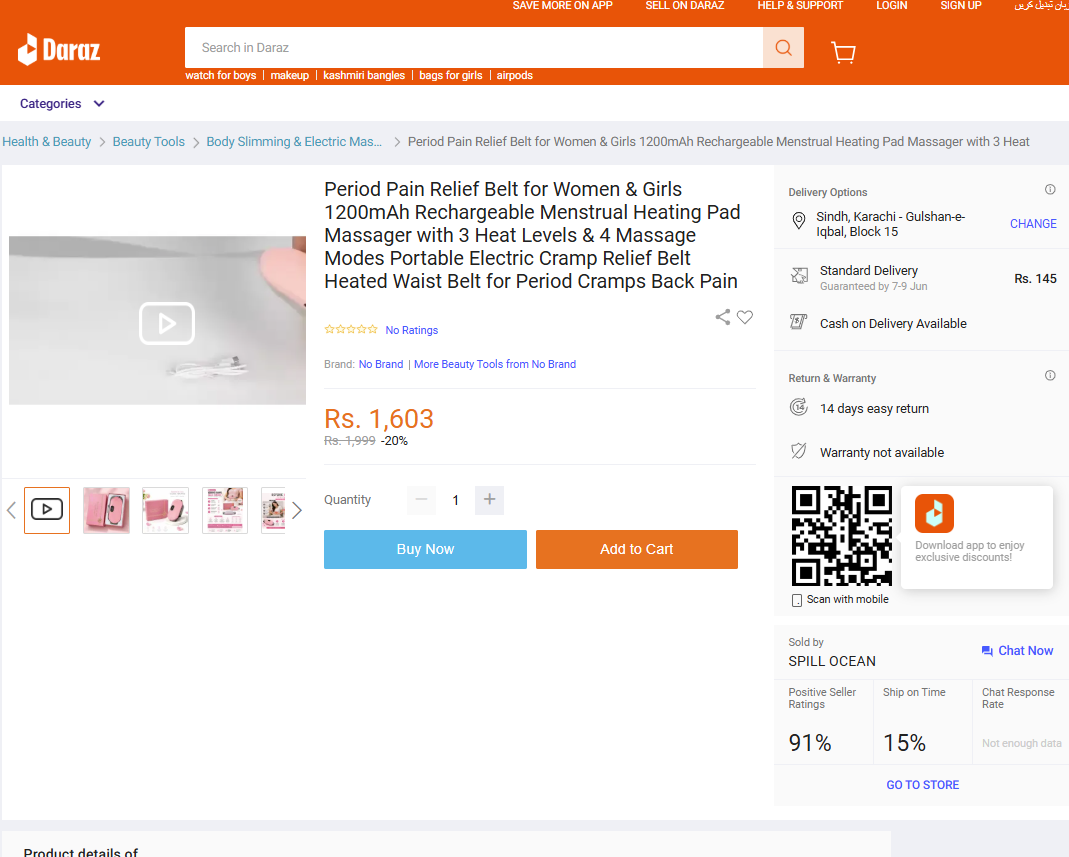Click the share icon
The width and height of the screenshot is (1069, 857).
coord(723,317)
